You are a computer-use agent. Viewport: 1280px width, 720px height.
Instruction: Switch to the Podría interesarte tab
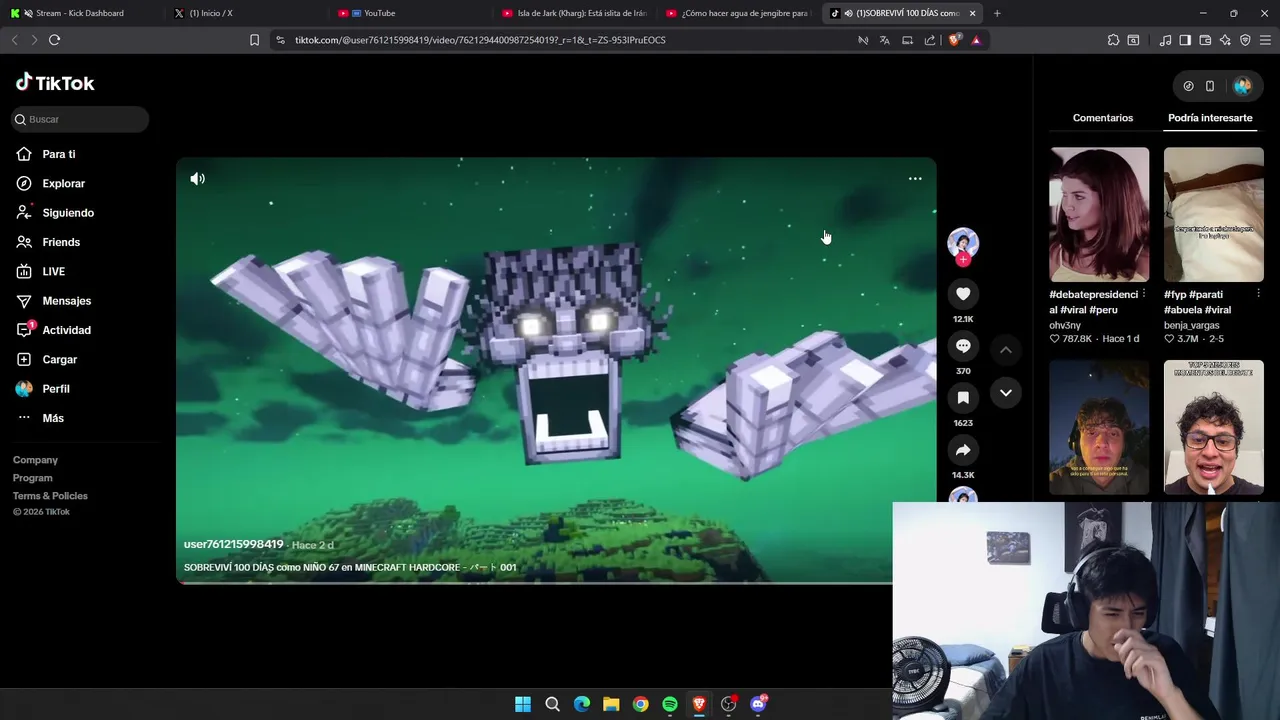pos(1210,118)
